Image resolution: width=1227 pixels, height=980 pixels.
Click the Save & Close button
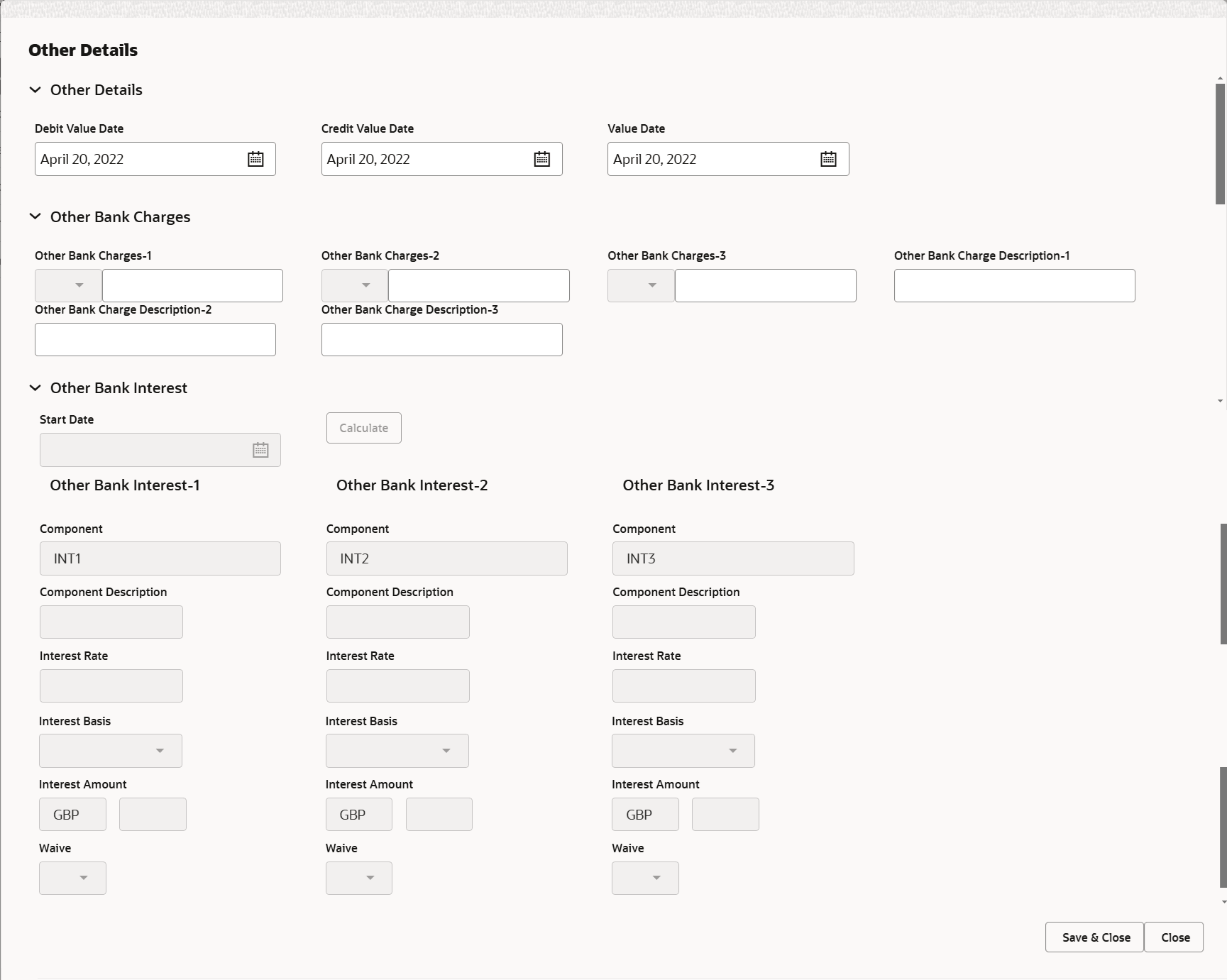[1095, 937]
